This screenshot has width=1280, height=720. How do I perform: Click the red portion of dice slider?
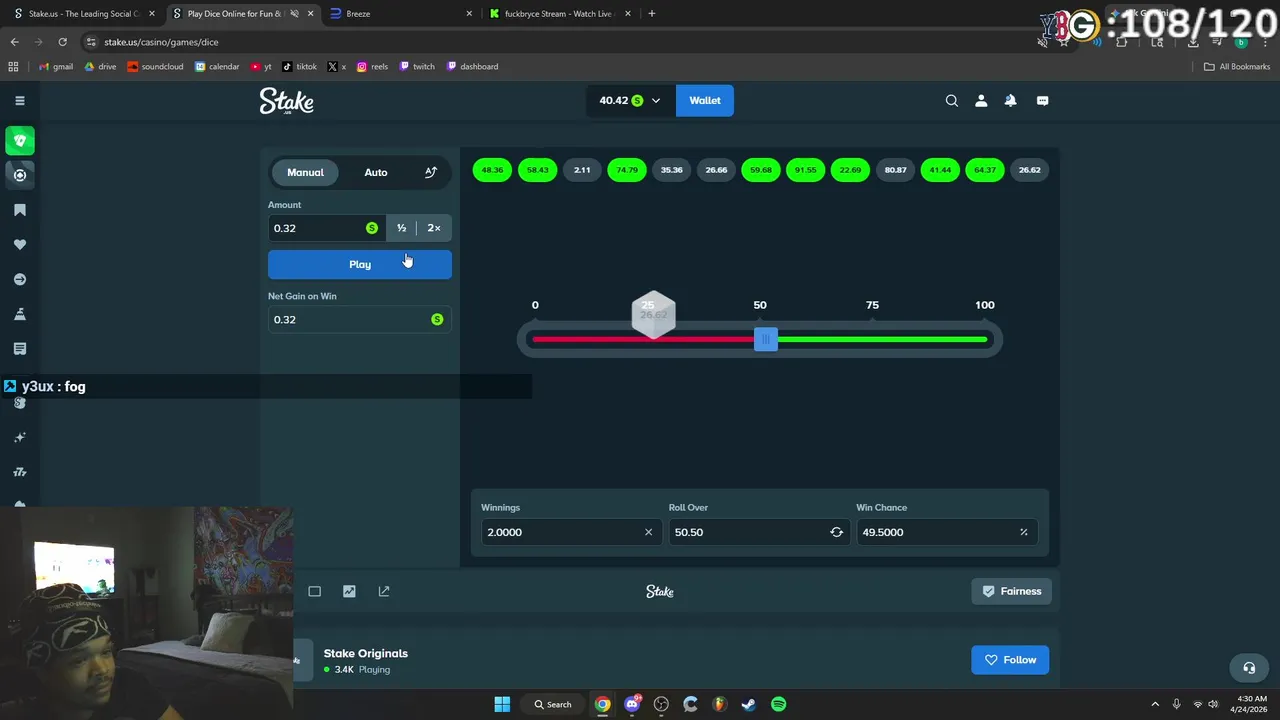tap(643, 339)
